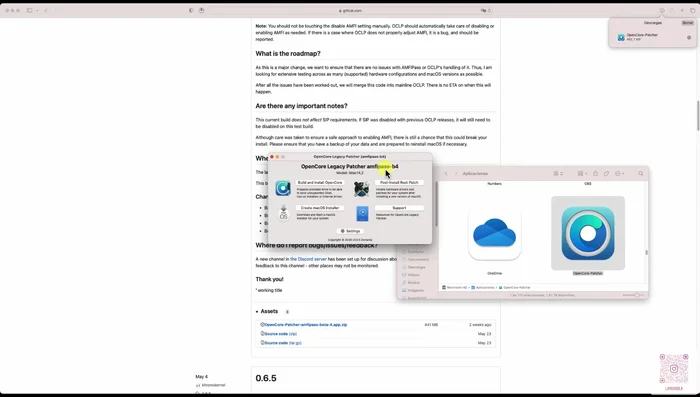The width and height of the screenshot is (700, 397).
Task: Click the Finder tag icon
Action: (606, 173)
